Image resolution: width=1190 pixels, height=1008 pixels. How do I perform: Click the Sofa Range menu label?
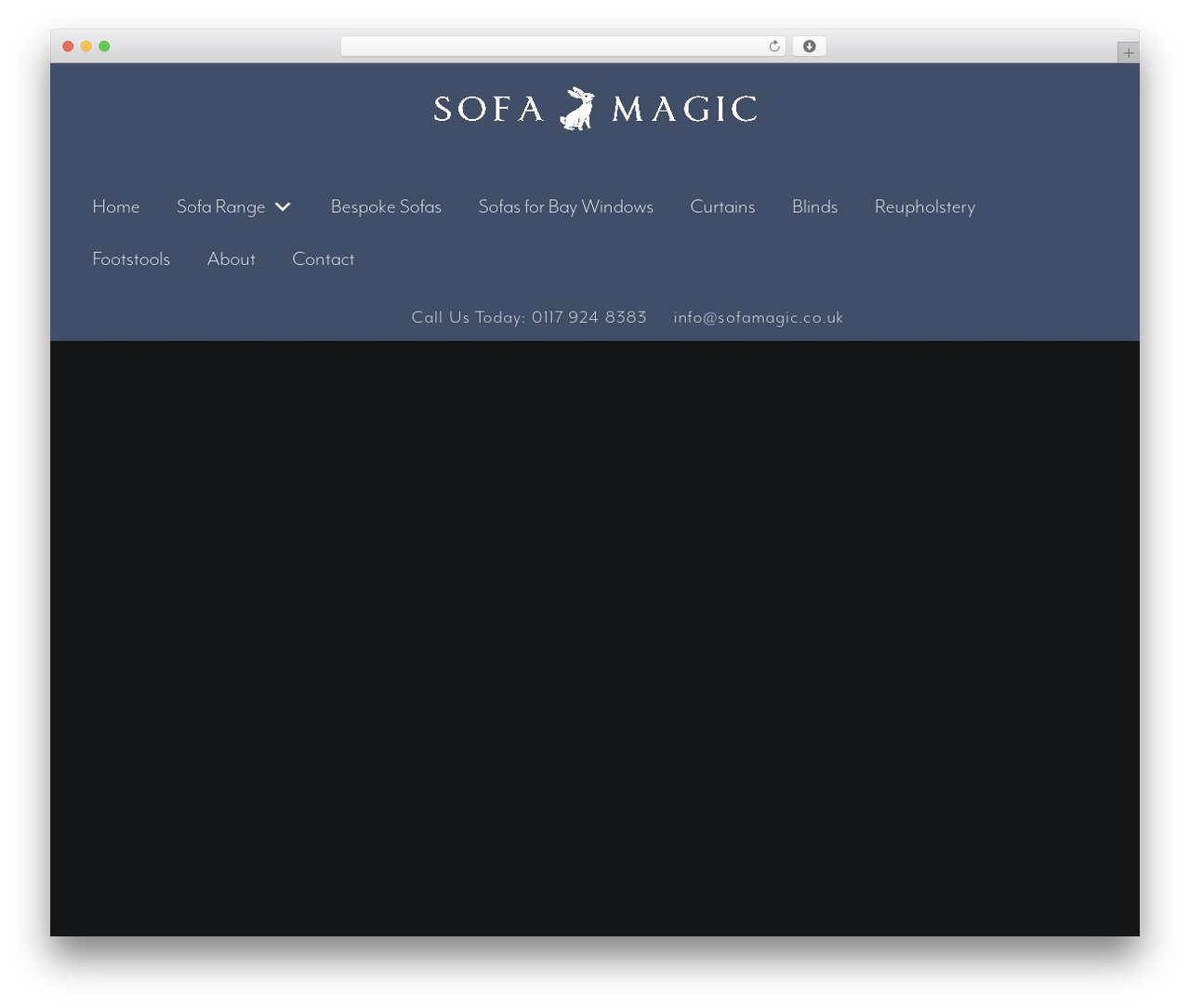221,206
